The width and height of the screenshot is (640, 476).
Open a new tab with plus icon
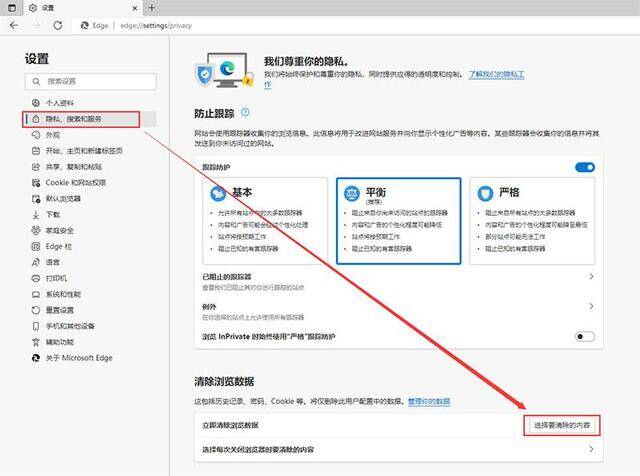coord(151,7)
